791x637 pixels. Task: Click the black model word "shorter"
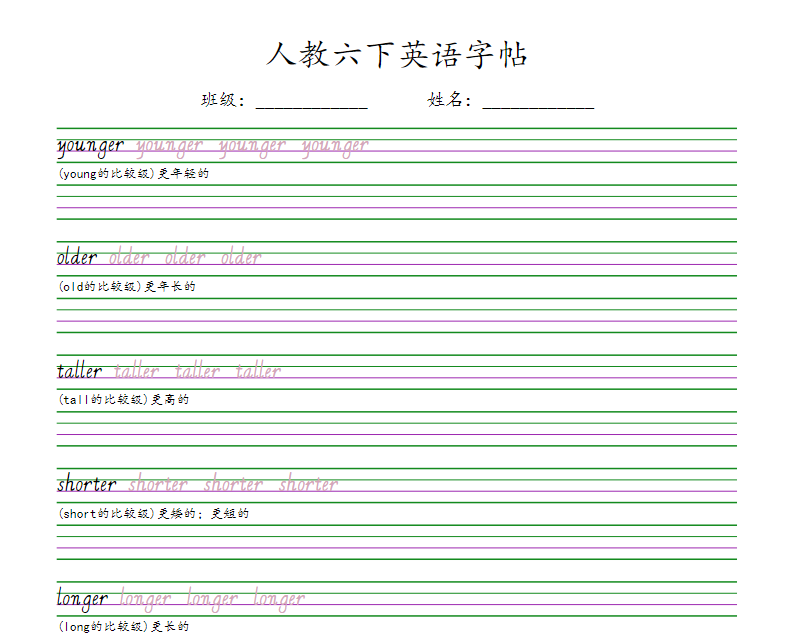point(87,485)
